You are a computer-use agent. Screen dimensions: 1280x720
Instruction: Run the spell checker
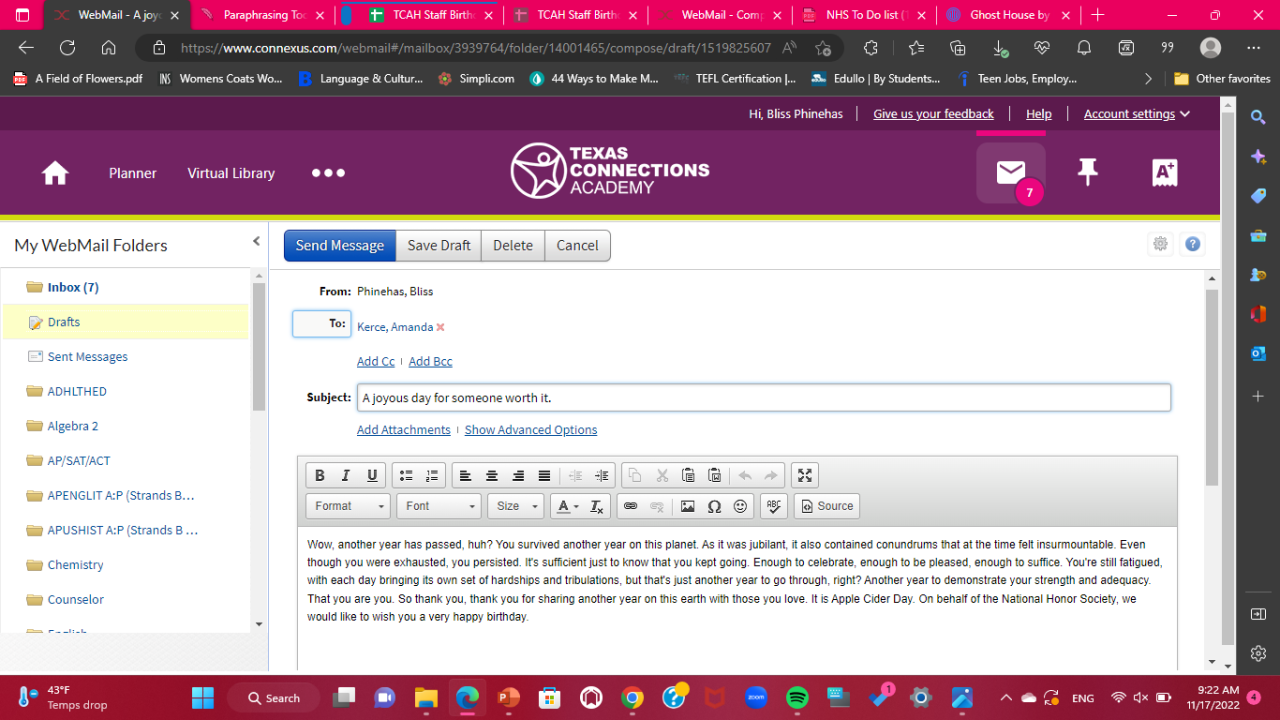(774, 506)
